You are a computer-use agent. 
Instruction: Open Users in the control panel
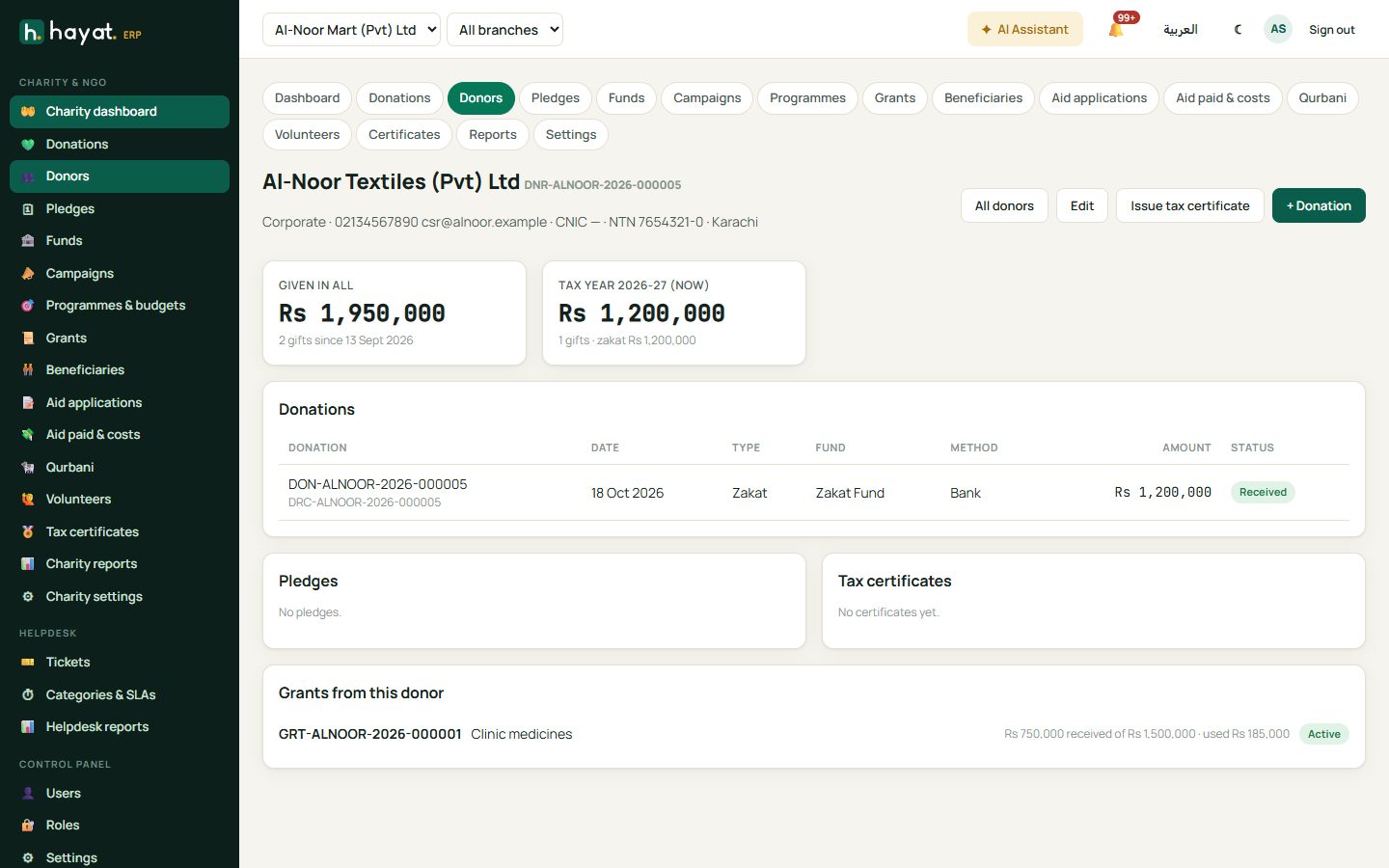[x=120, y=794]
